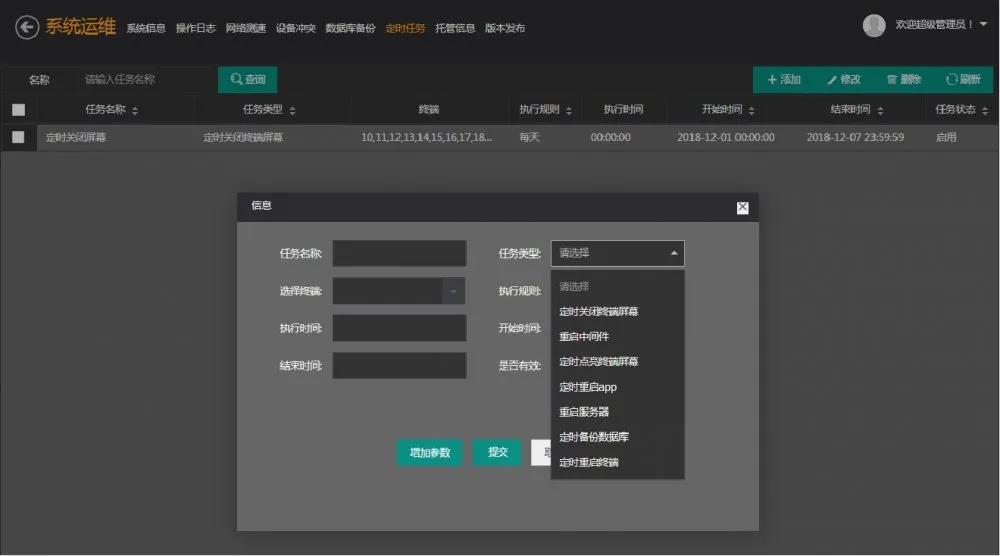Image resolution: width=1000 pixels, height=556 pixels.
Task: Sort by 任务名称 column arrows
Action: pyautogui.click(x=135, y=110)
